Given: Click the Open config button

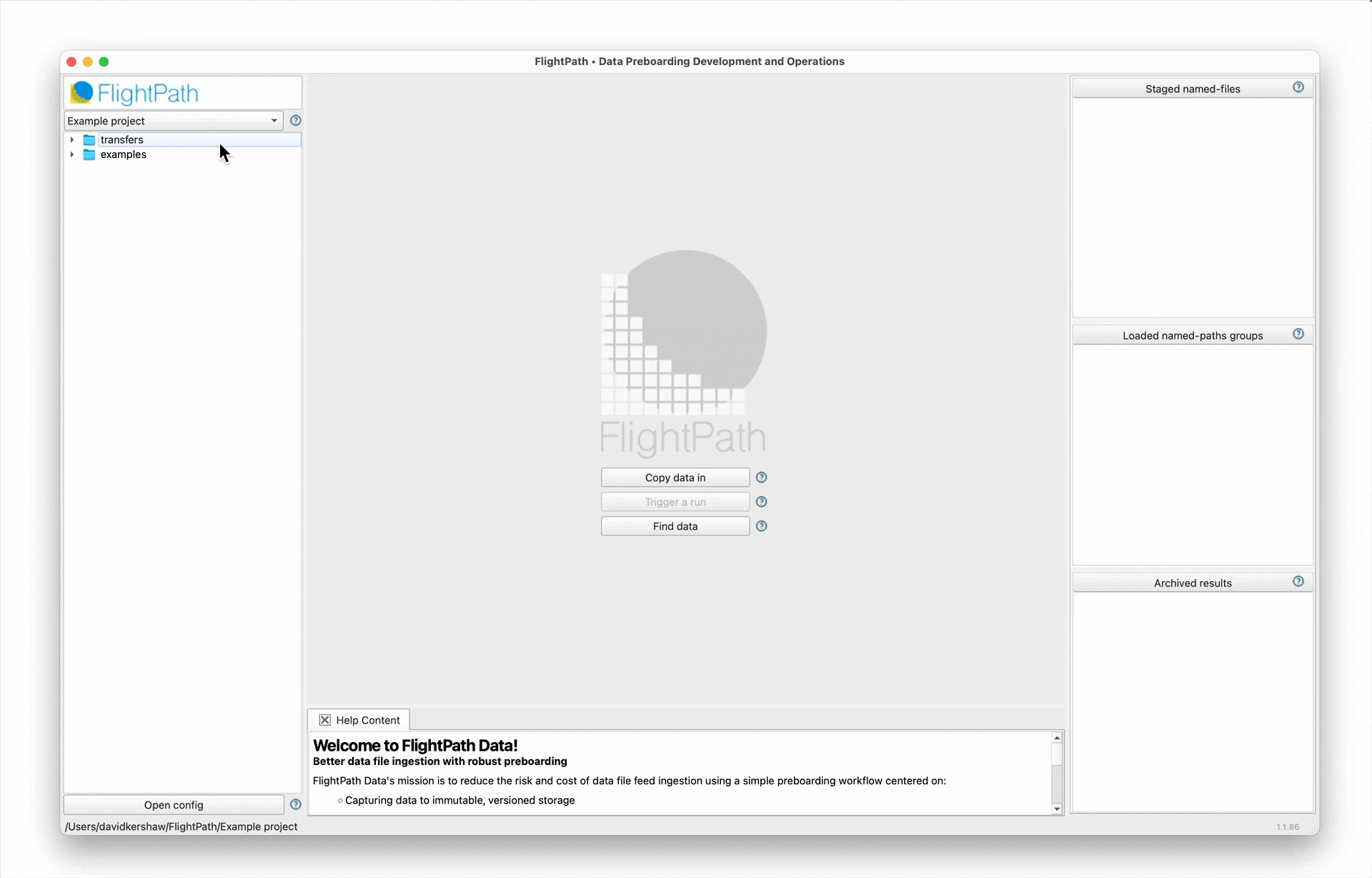Looking at the screenshot, I should 174,805.
